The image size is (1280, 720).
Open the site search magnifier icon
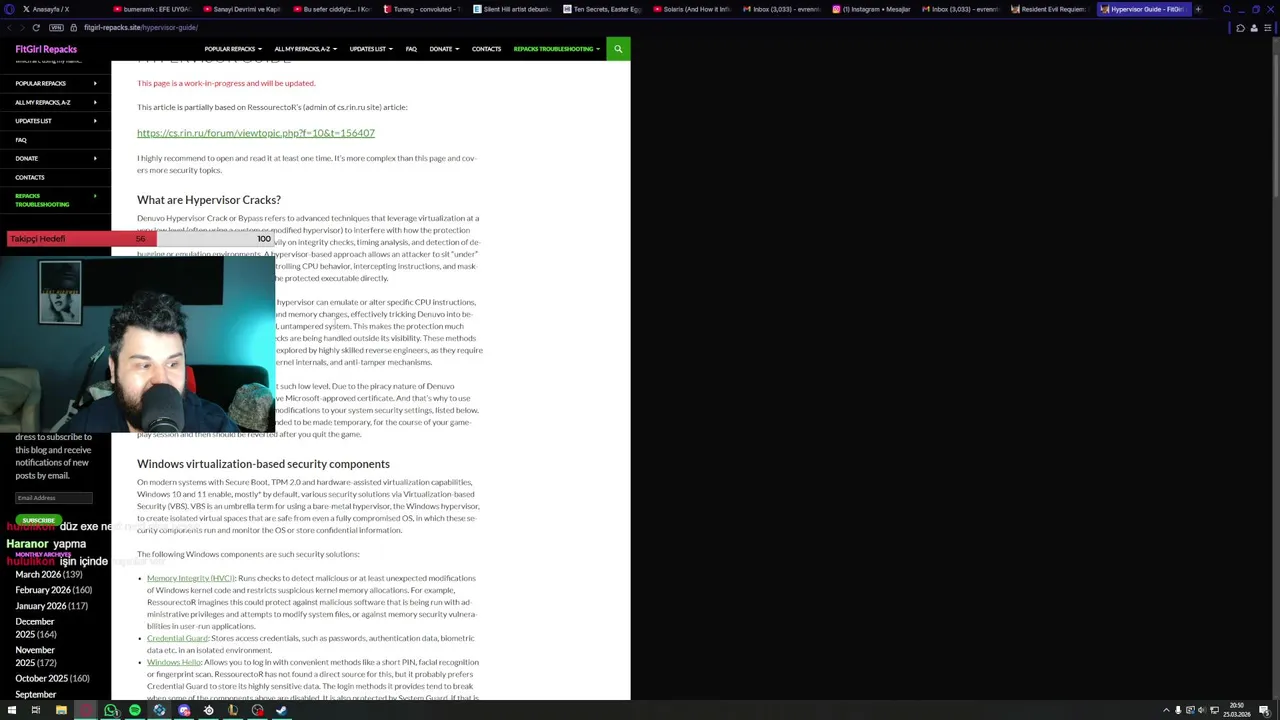click(618, 48)
